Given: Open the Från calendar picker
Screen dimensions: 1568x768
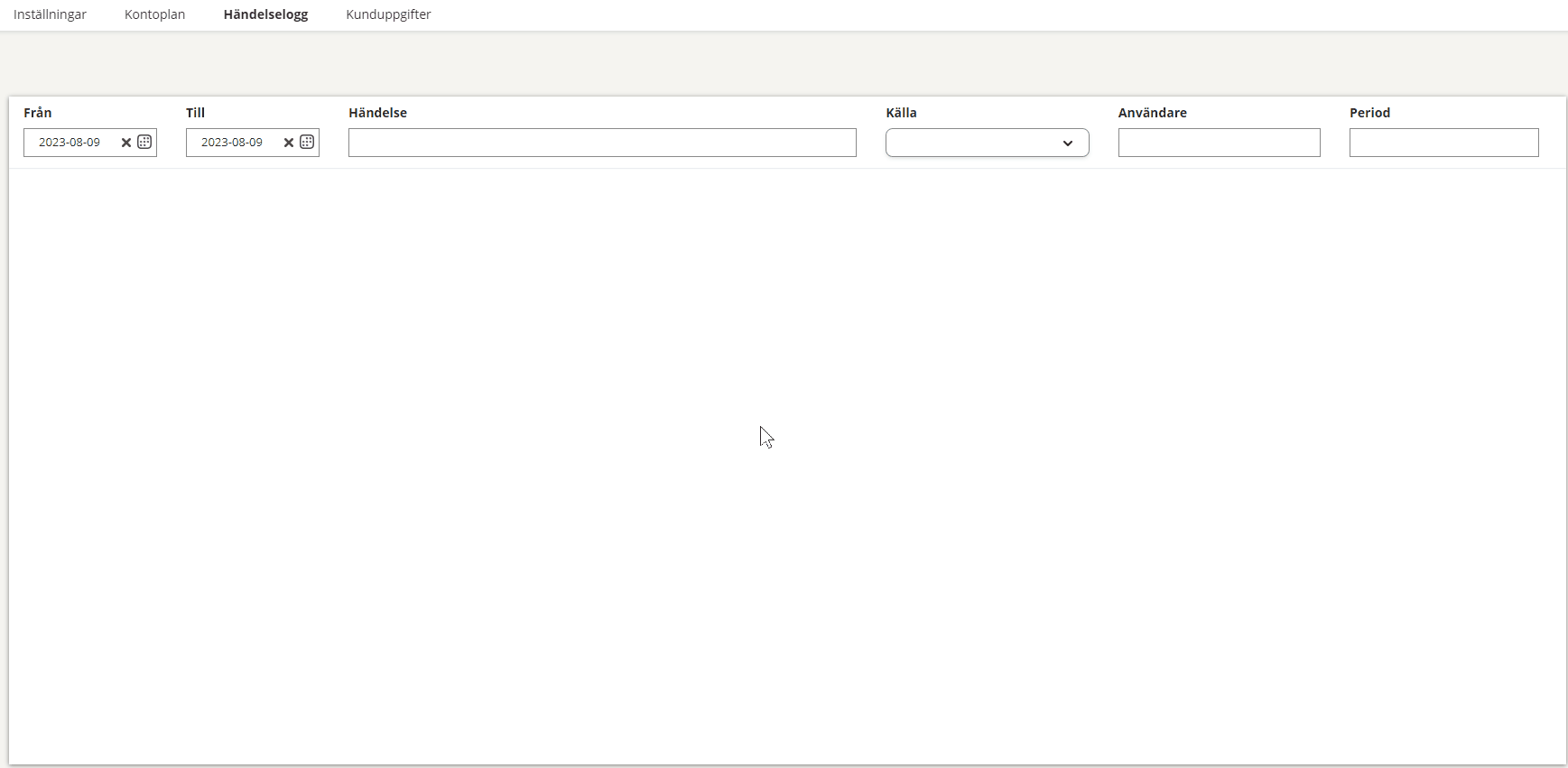Looking at the screenshot, I should point(144,143).
